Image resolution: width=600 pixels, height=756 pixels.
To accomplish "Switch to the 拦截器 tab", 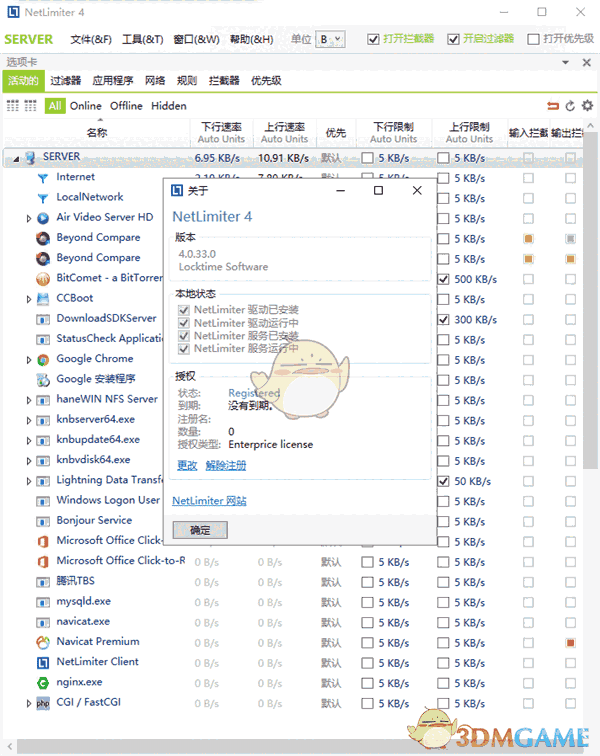I will pyautogui.click(x=224, y=81).
